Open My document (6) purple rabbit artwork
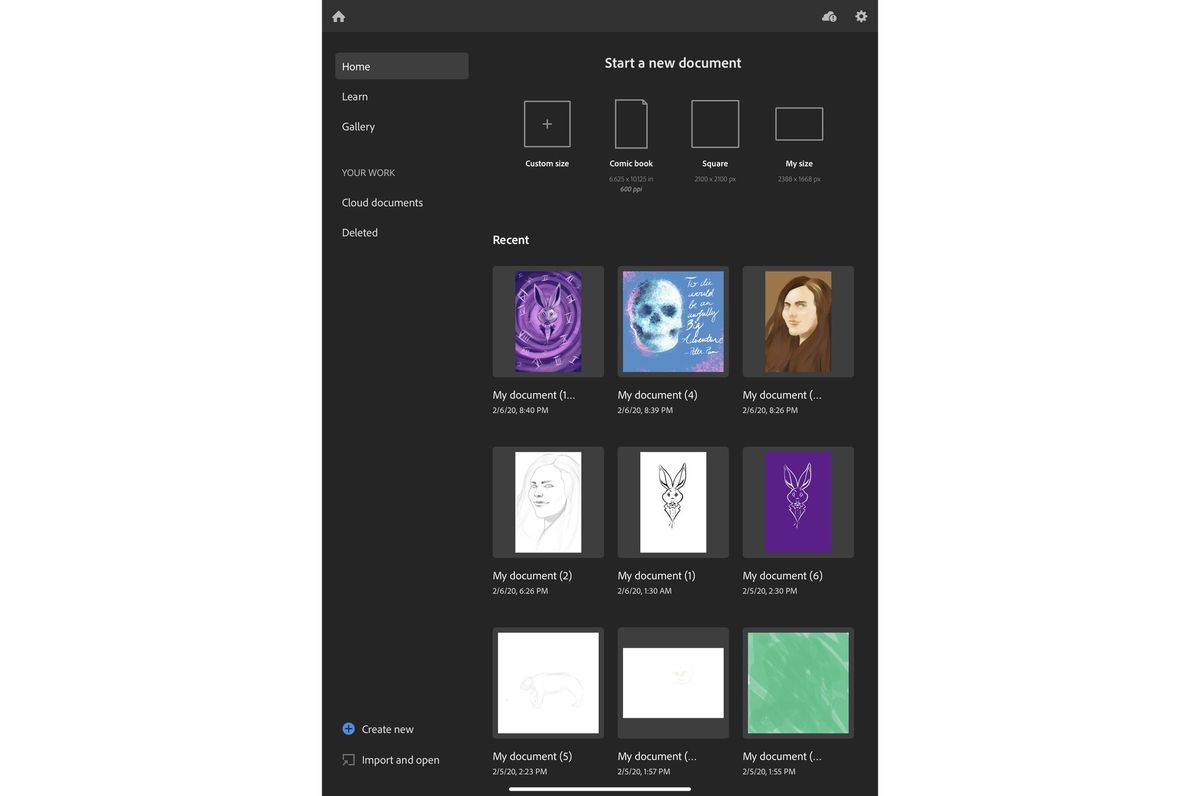The height and width of the screenshot is (796, 1200). coord(798,501)
